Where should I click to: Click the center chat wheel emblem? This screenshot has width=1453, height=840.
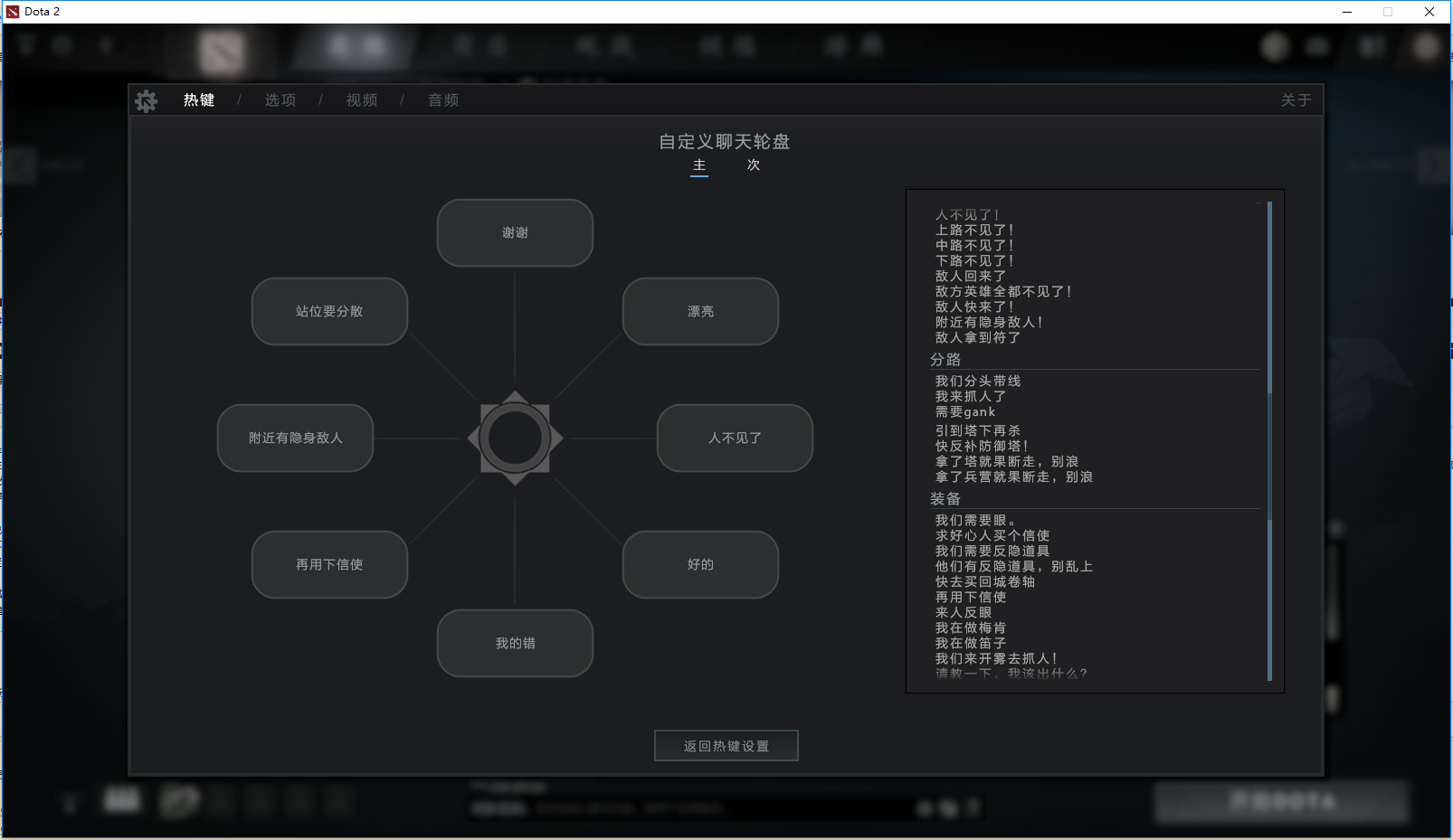[515, 439]
